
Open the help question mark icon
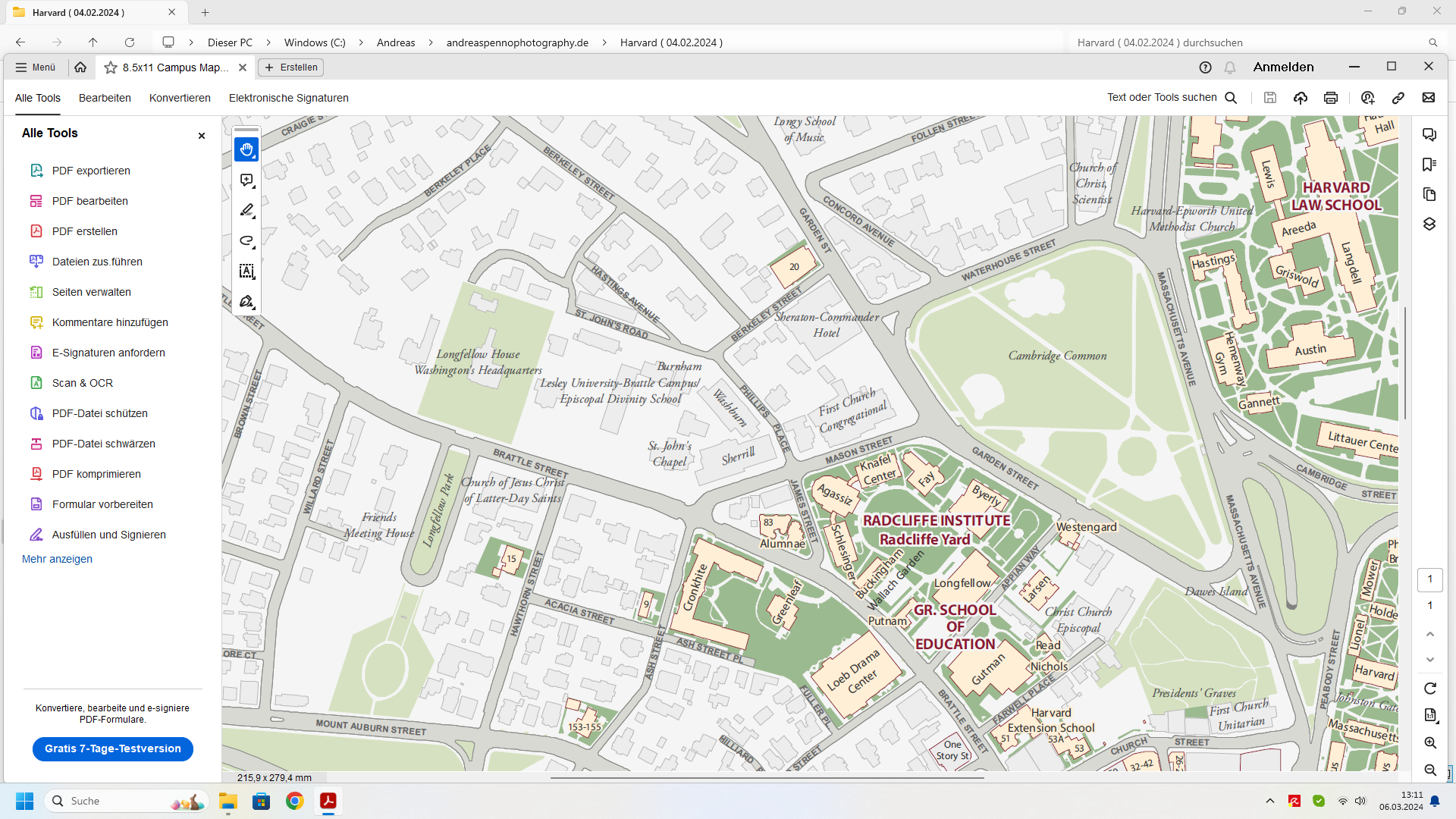(1205, 67)
